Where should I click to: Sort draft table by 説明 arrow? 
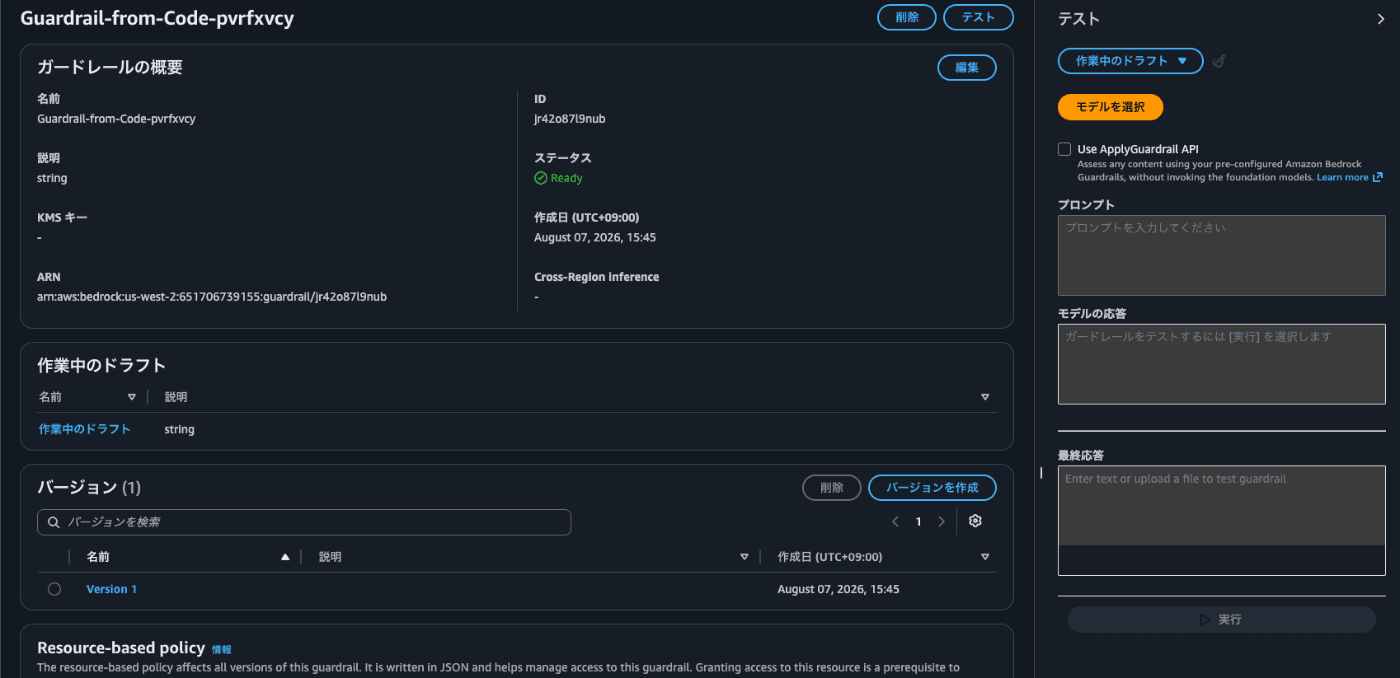985,397
